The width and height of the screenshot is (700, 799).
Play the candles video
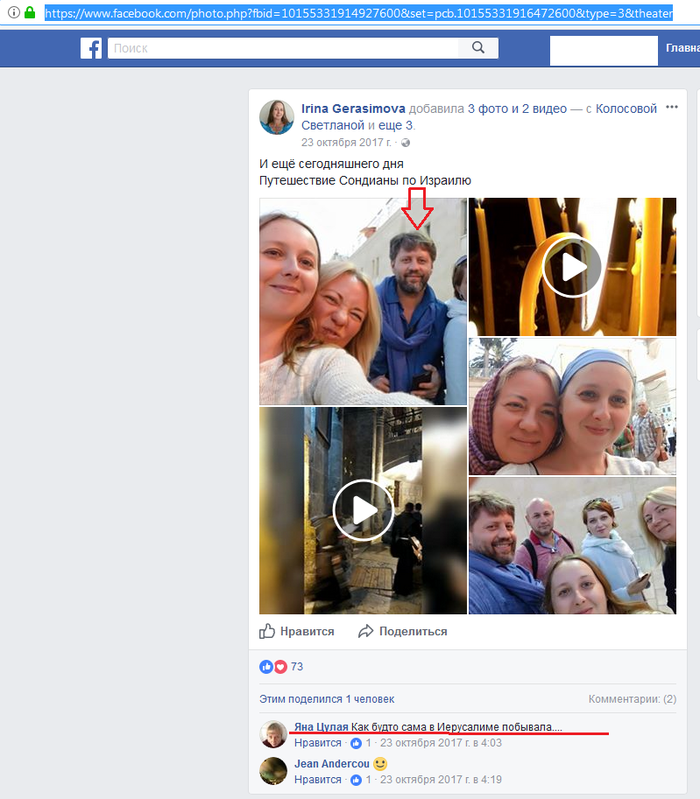(572, 266)
